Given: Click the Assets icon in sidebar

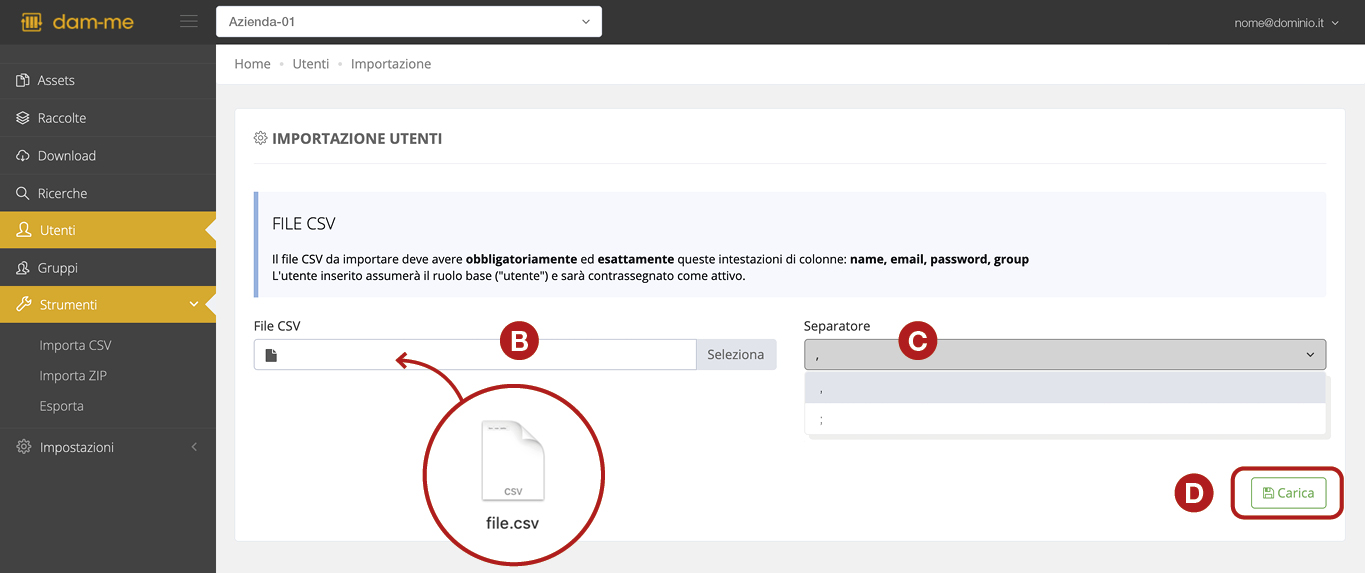Looking at the screenshot, I should (x=23, y=80).
